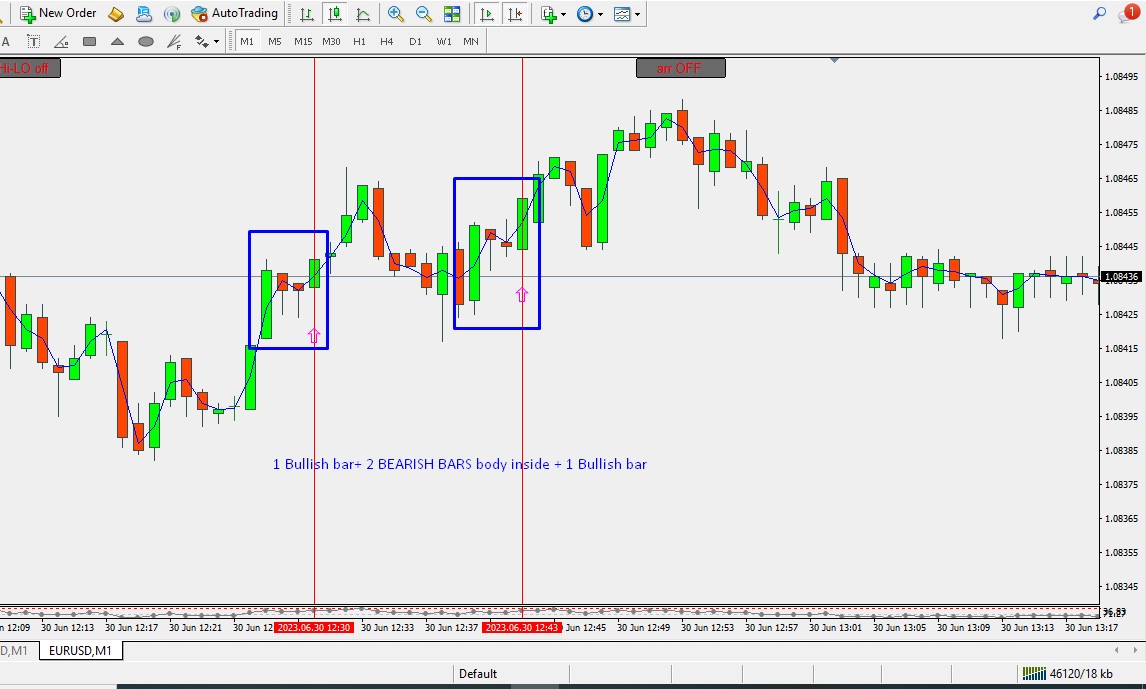Zoom in on the chart
Screen dimensions: 1146x689
395,14
